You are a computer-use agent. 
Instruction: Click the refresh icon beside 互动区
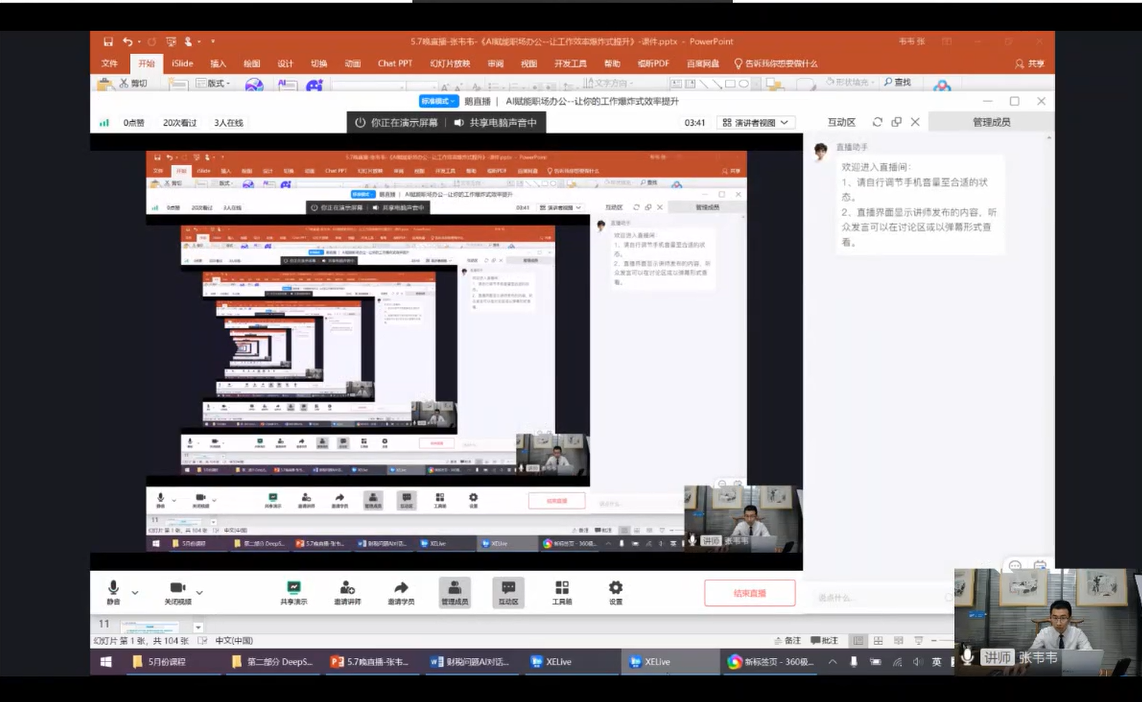point(877,122)
